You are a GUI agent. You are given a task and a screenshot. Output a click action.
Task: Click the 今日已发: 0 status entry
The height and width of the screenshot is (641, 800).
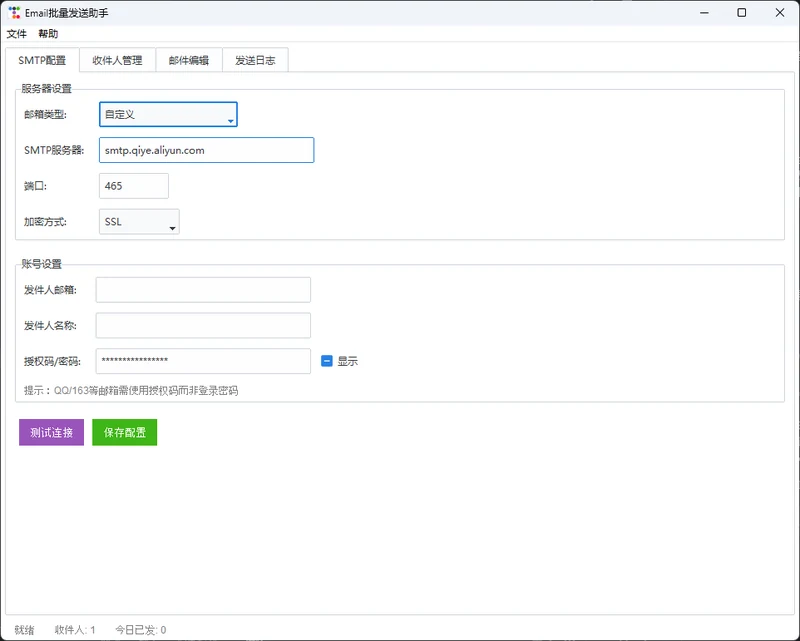tap(141, 630)
